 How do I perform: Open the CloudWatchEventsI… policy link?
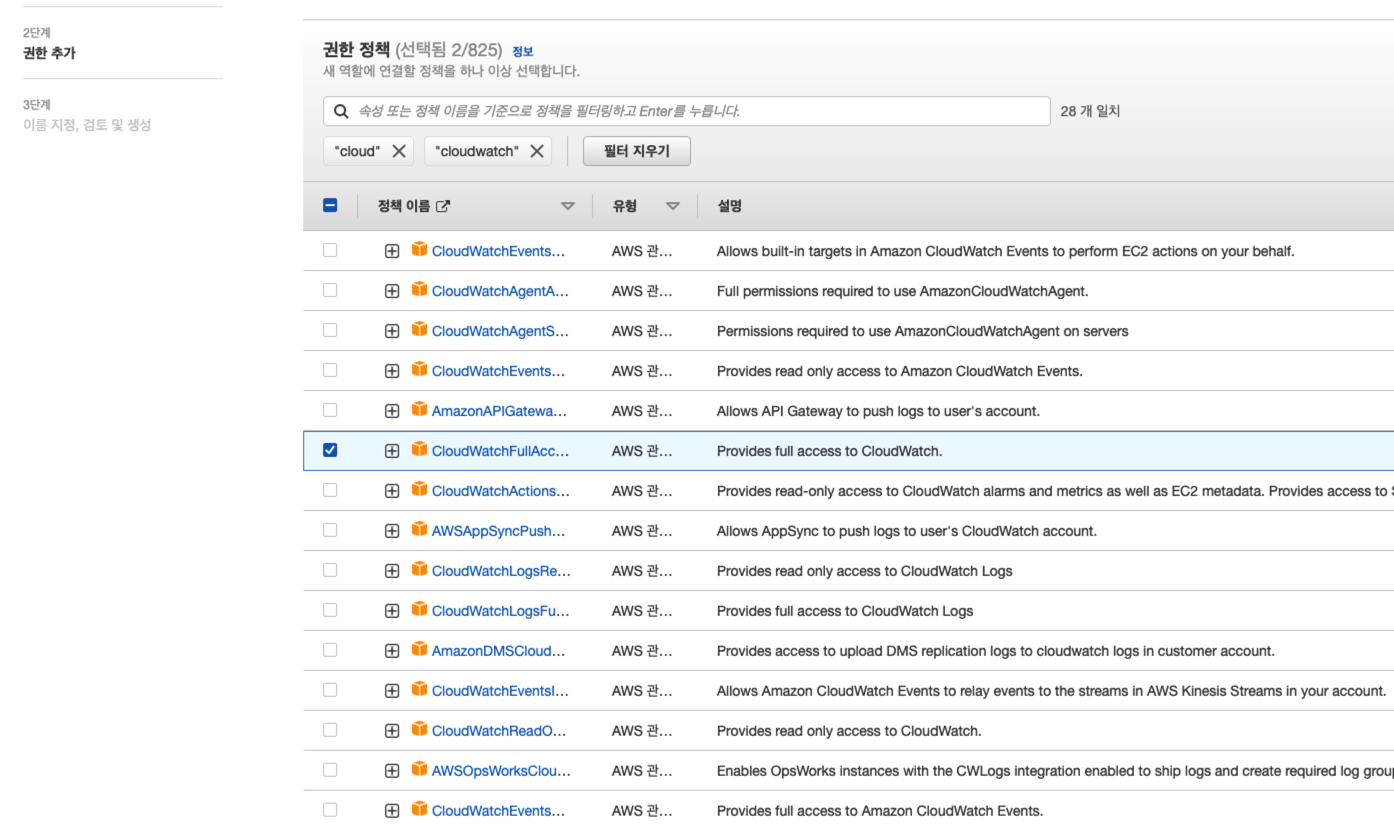pos(500,691)
